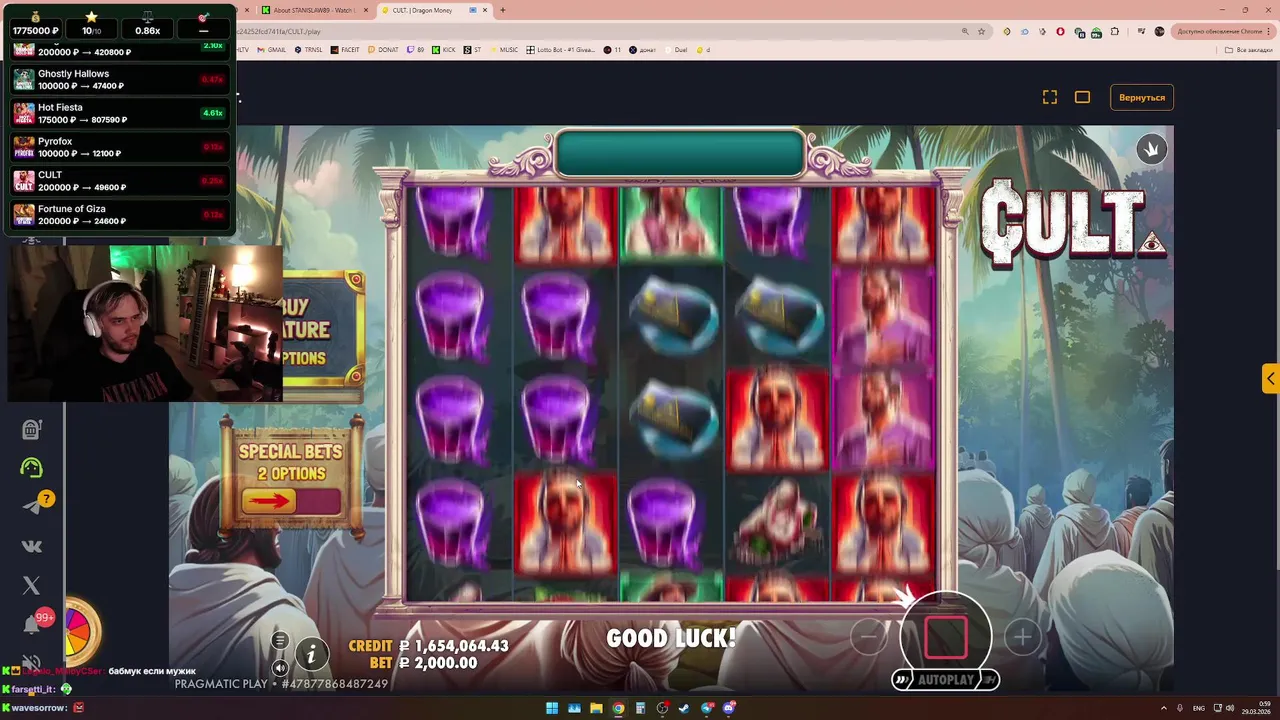The height and width of the screenshot is (720, 1280).
Task: Open GMAIL bookmark
Action: (272, 50)
